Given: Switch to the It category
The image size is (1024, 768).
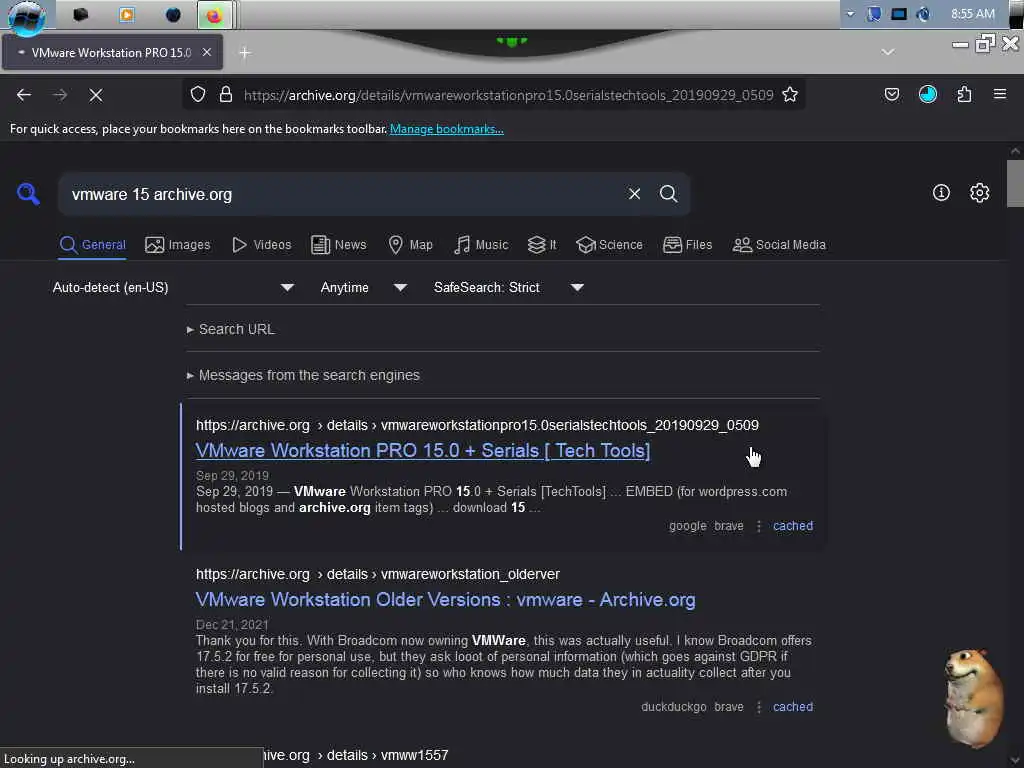Looking at the screenshot, I should pos(542,245).
